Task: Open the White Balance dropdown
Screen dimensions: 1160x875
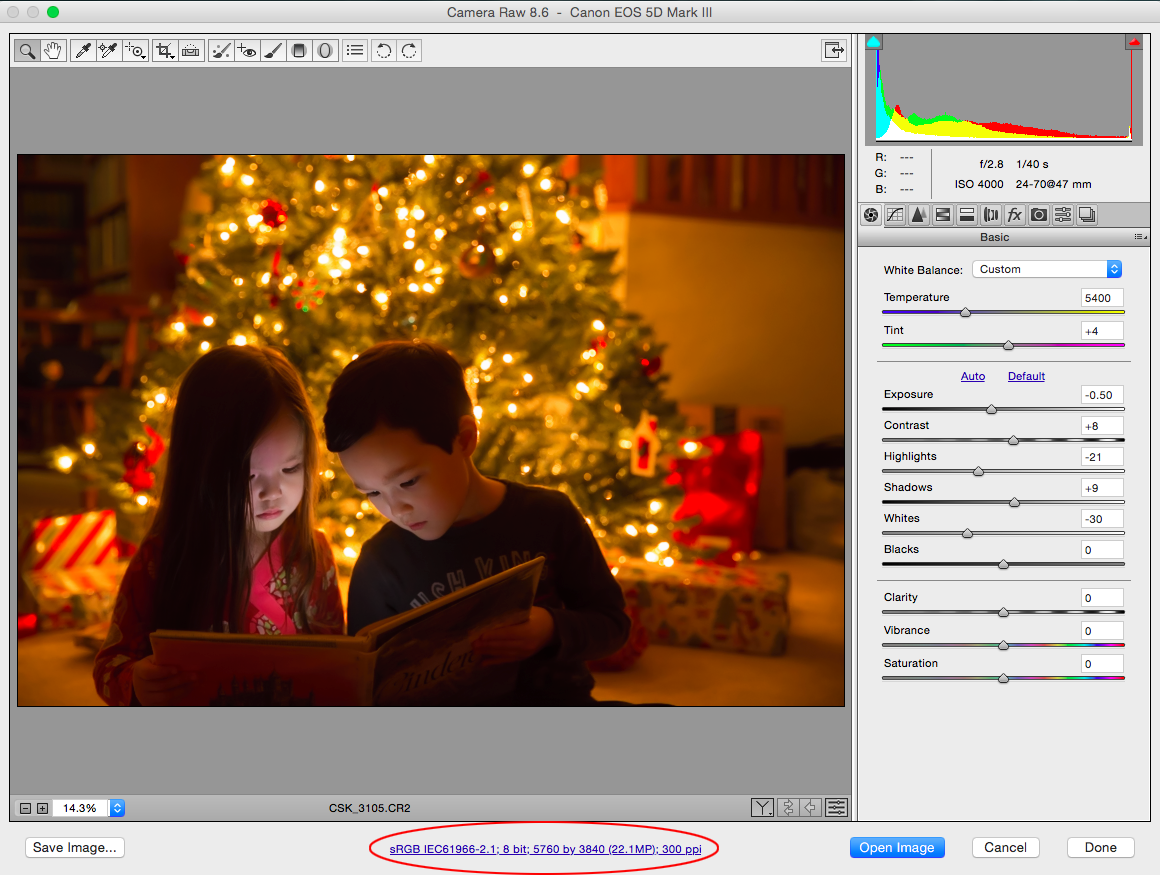Action: pos(1047,269)
